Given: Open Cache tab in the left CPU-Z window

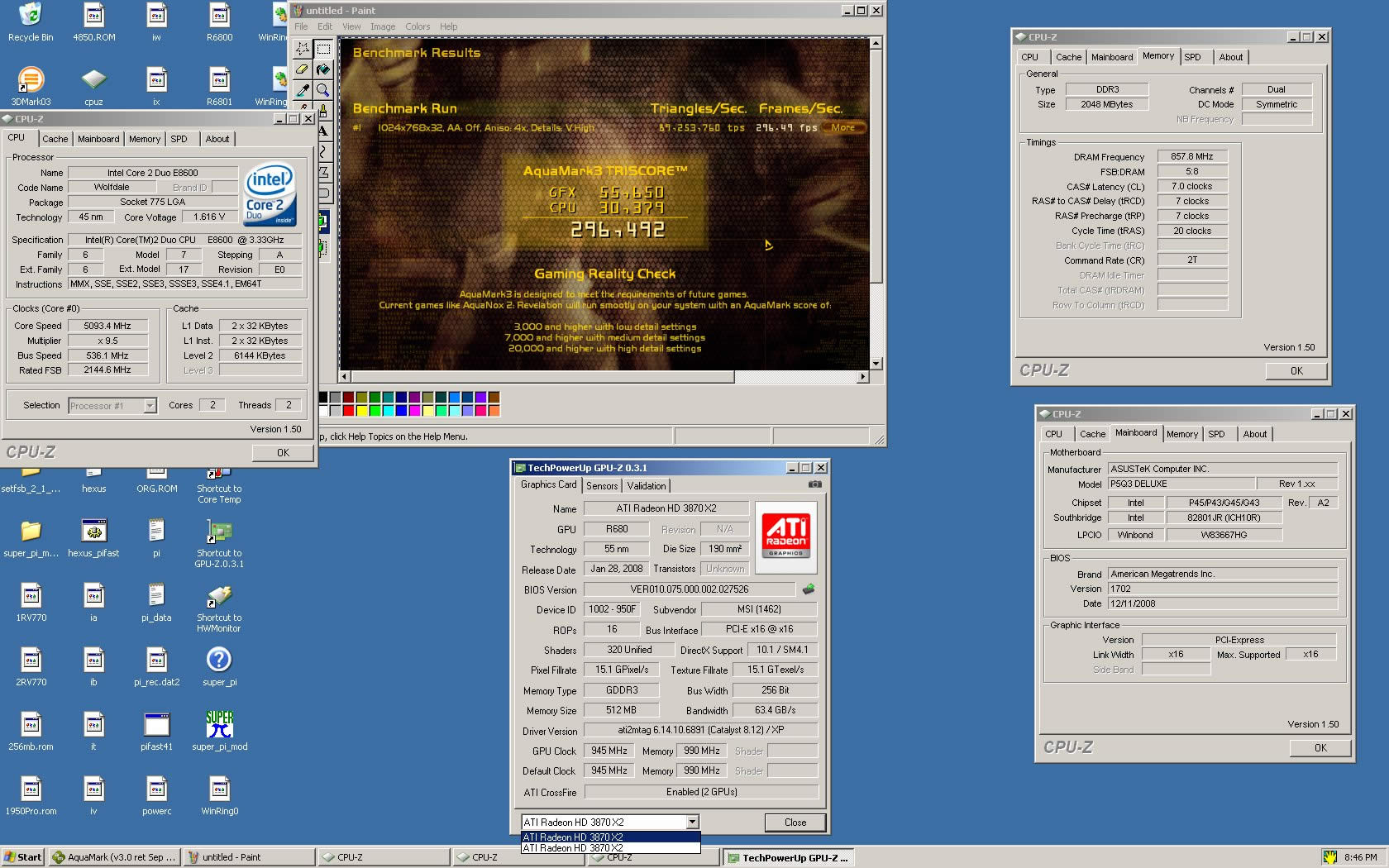Looking at the screenshot, I should (55, 139).
